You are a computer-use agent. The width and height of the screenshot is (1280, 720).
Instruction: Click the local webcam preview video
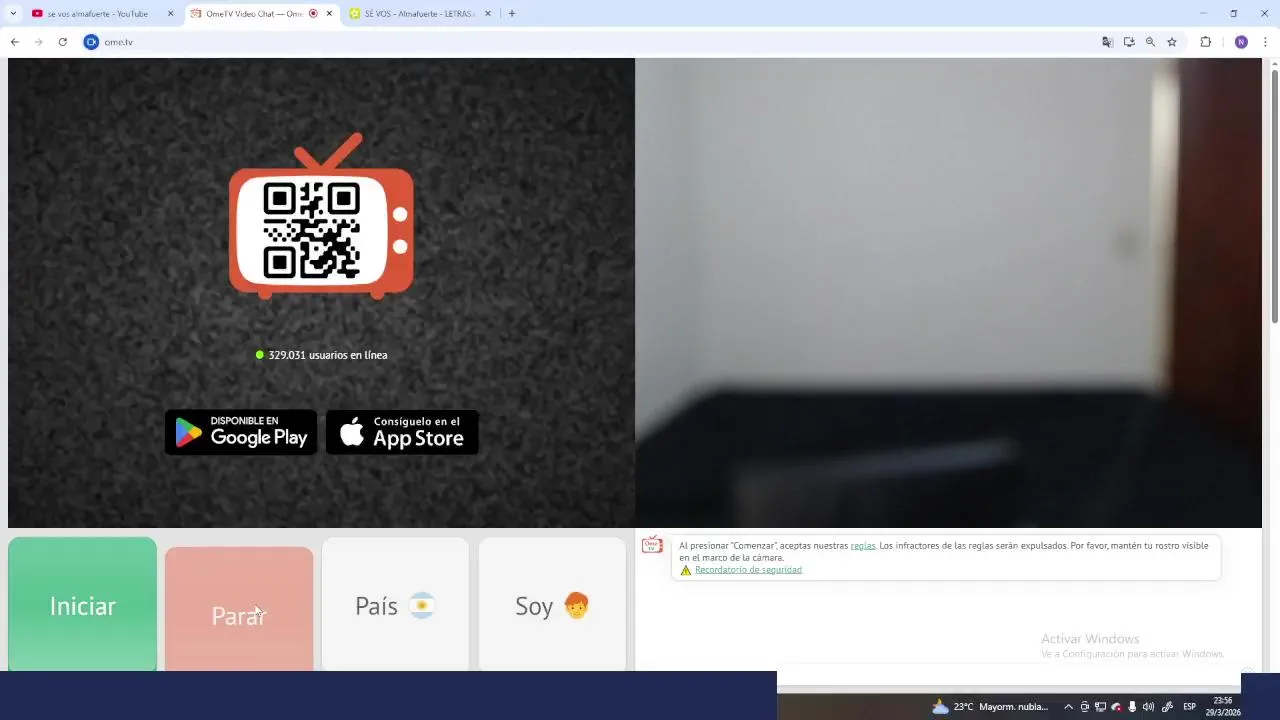point(948,293)
